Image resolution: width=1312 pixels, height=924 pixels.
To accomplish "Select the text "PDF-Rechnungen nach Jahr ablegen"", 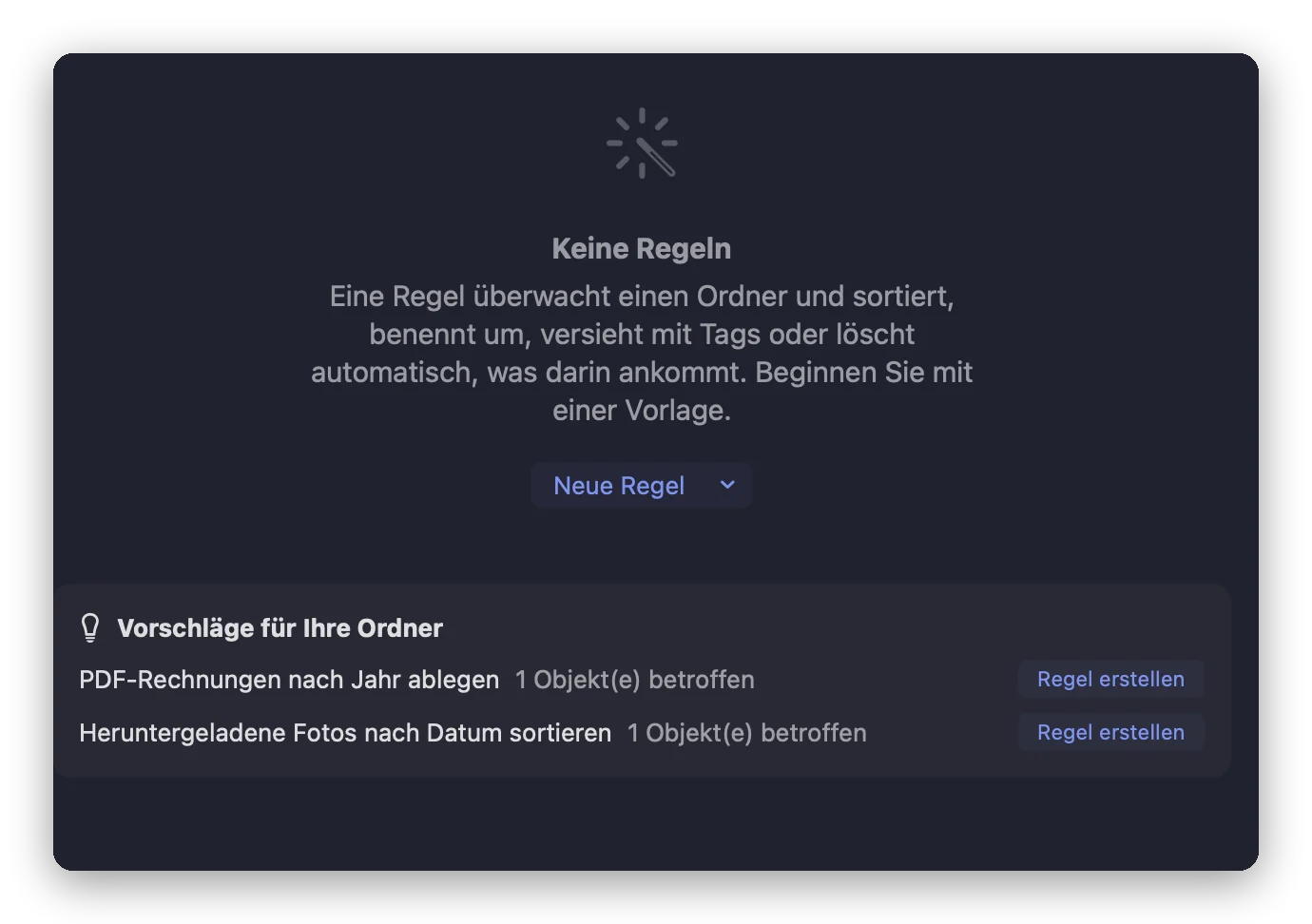I will tap(289, 680).
